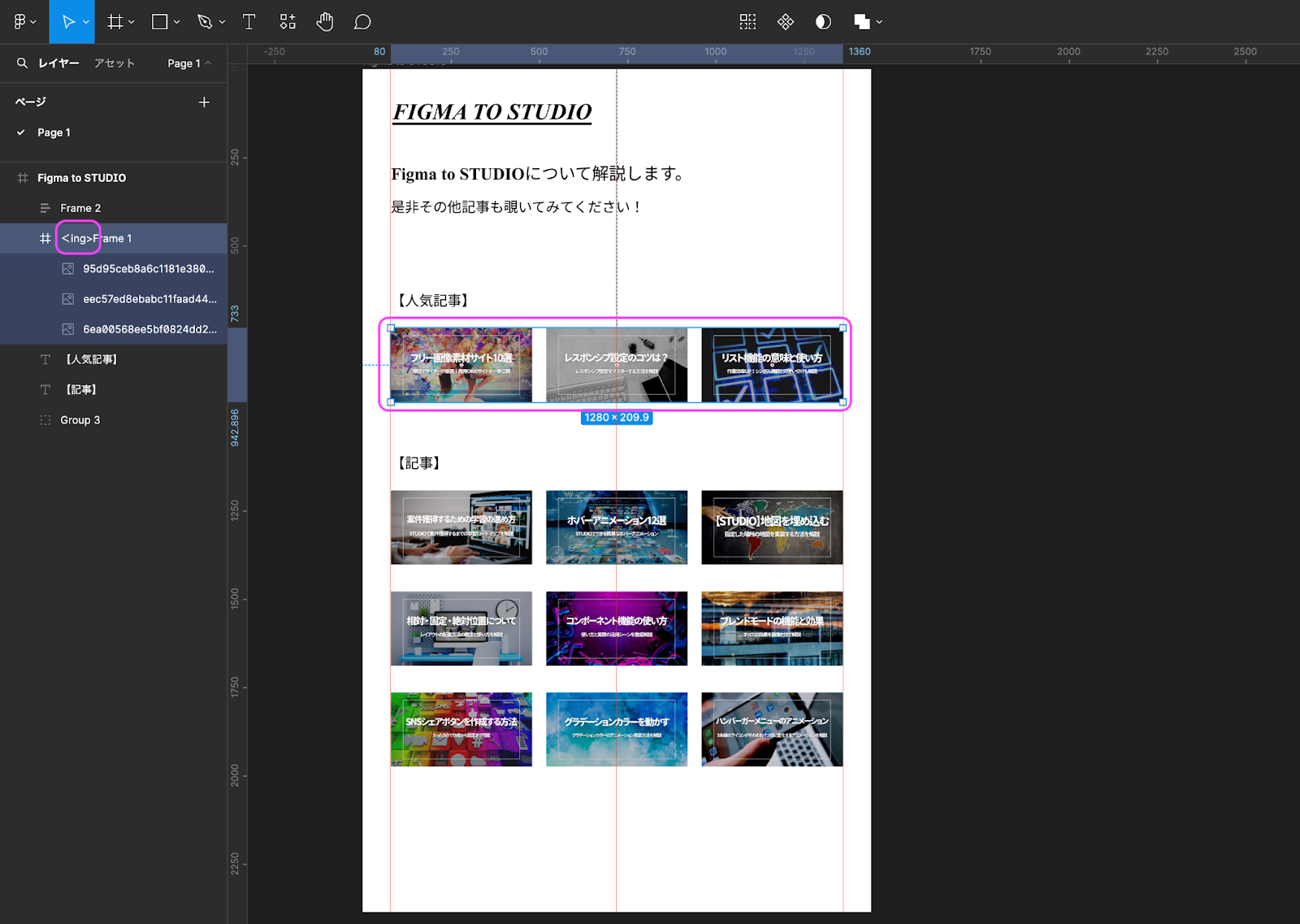Screen dimensions: 1300x924
Task: Click the image icon of 95d95ceb layer
Action: (x=68, y=268)
